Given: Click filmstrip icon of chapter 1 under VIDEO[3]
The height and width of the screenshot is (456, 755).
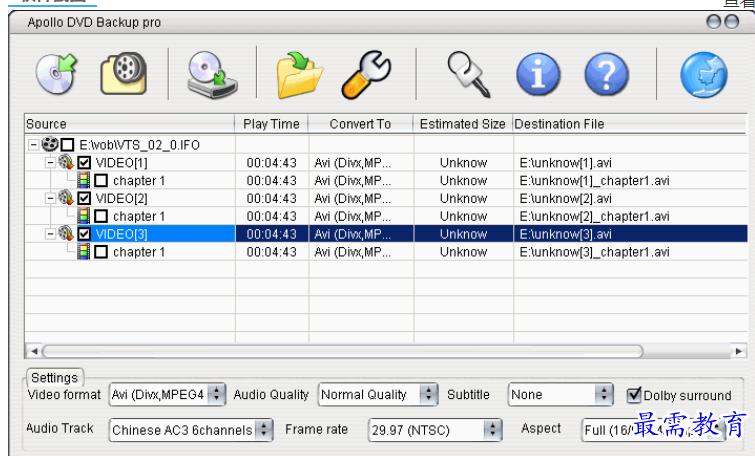Looking at the screenshot, I should click(x=84, y=251).
